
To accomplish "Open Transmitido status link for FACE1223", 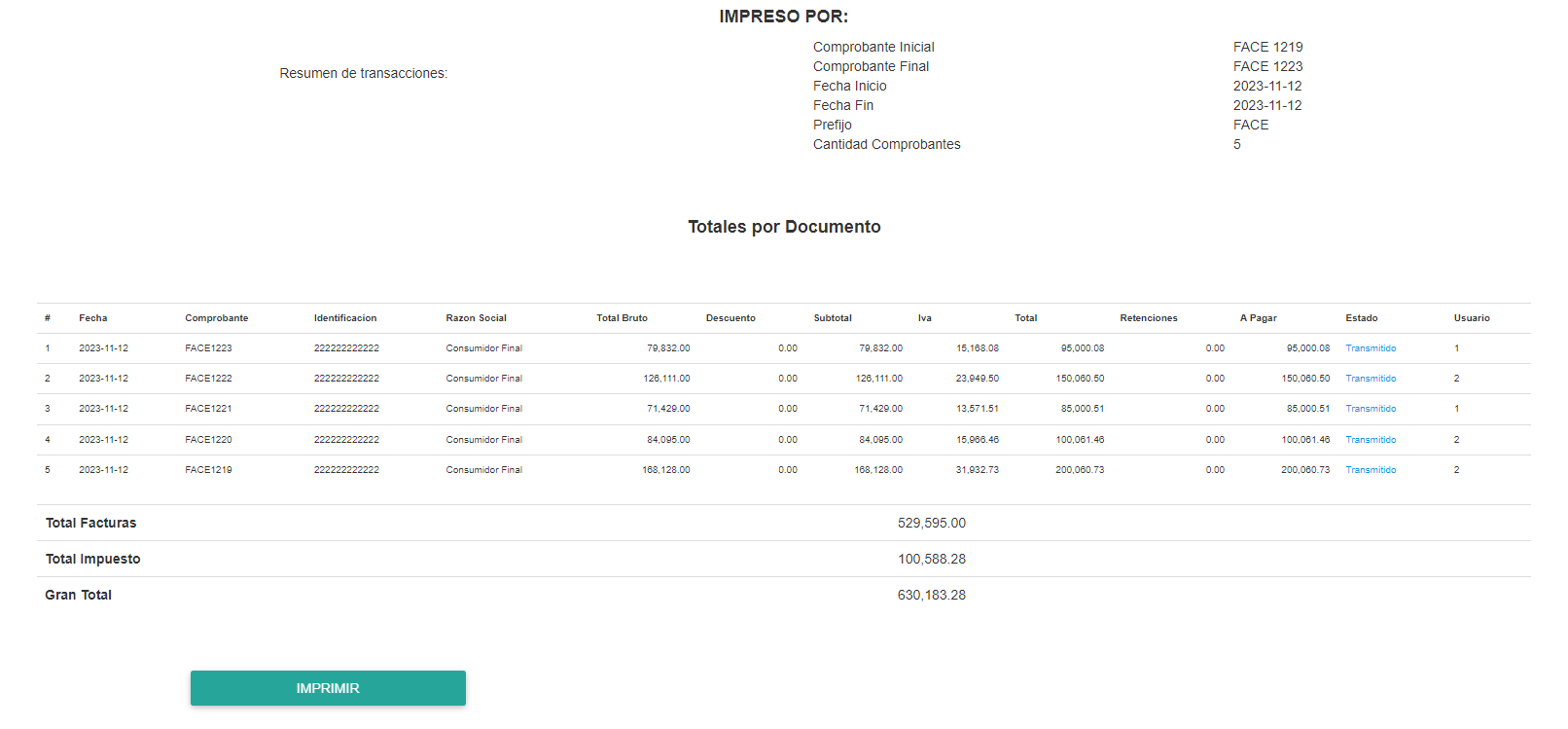I will 1370,348.
